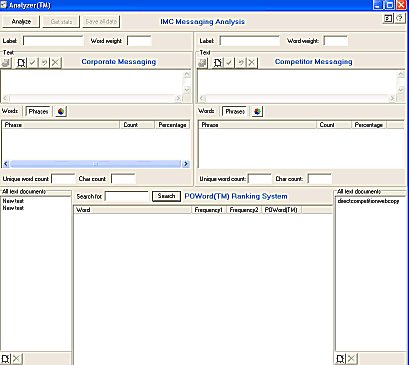
Task: Open the help icon beside IMC Messaging Analysis
Action: tap(400, 18)
